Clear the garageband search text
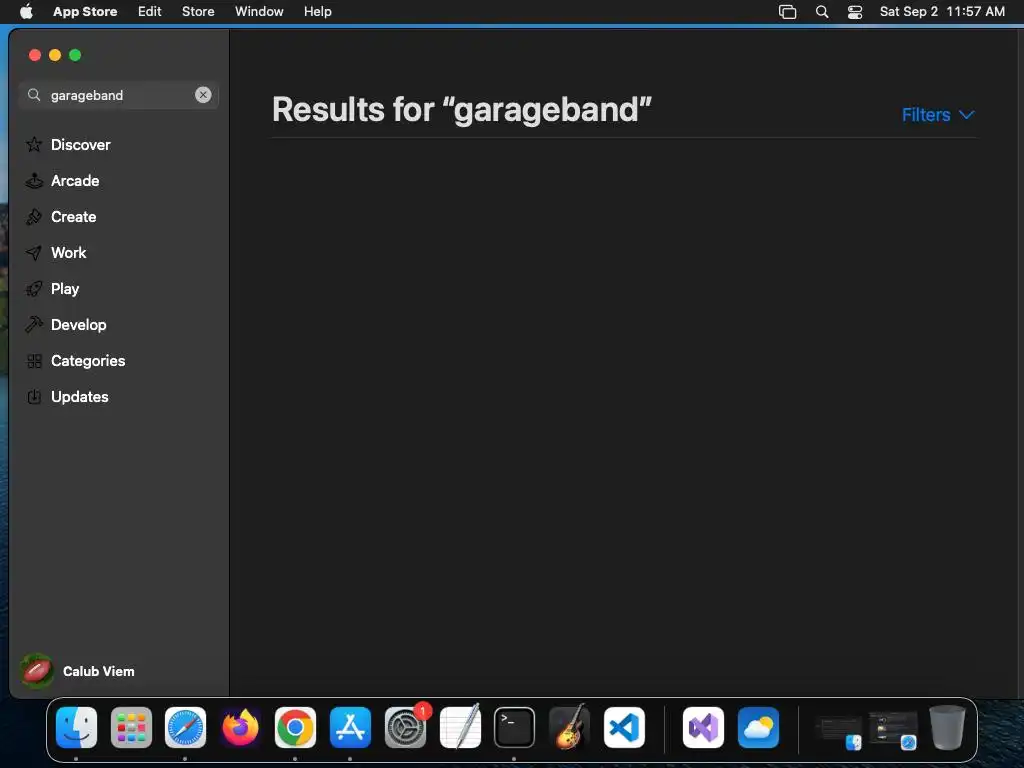 point(203,95)
